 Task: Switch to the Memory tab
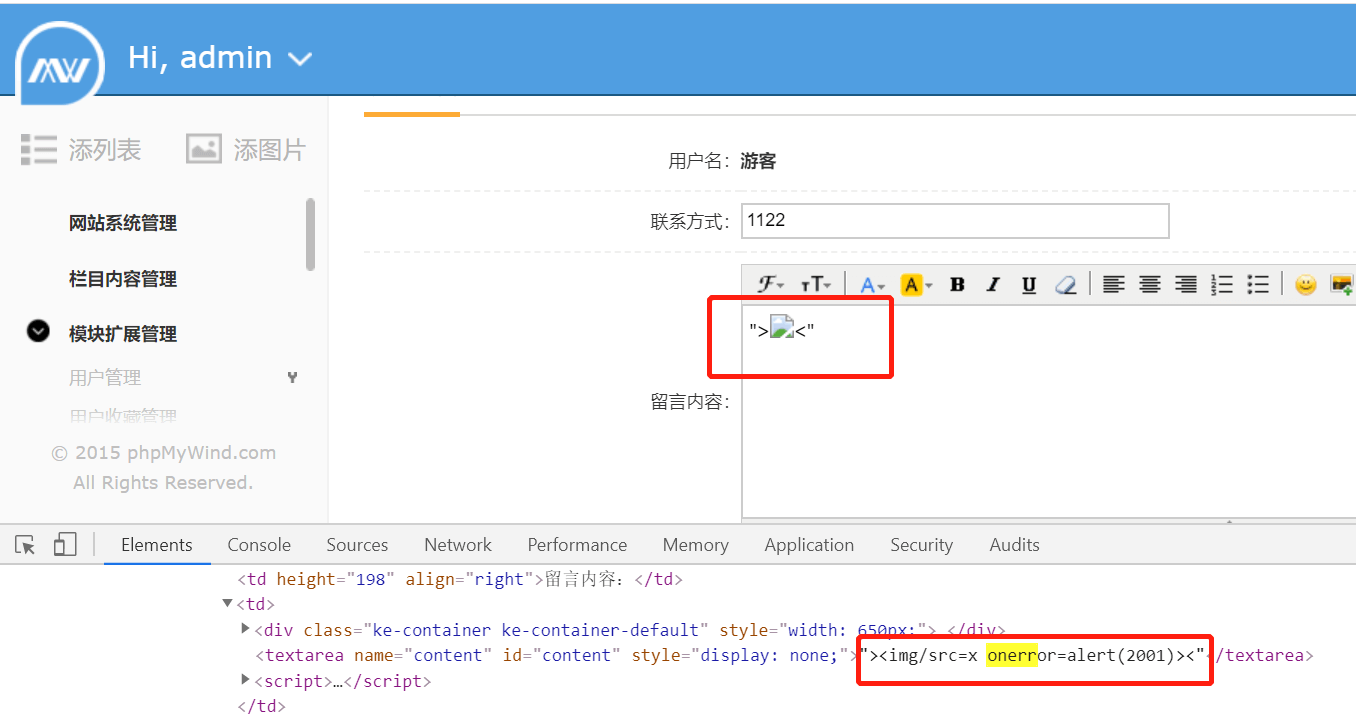695,545
